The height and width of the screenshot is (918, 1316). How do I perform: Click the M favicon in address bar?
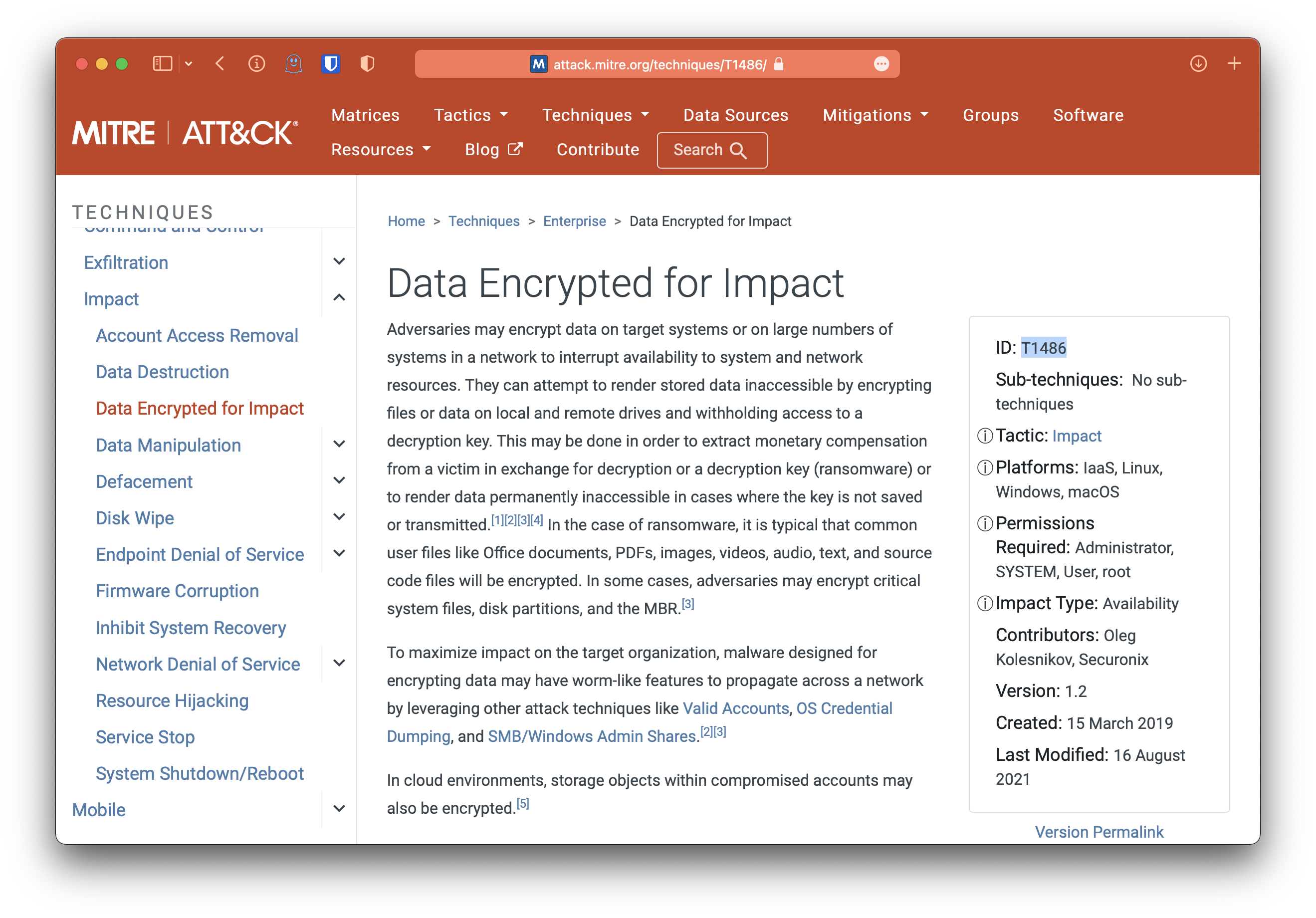pyautogui.click(x=538, y=64)
